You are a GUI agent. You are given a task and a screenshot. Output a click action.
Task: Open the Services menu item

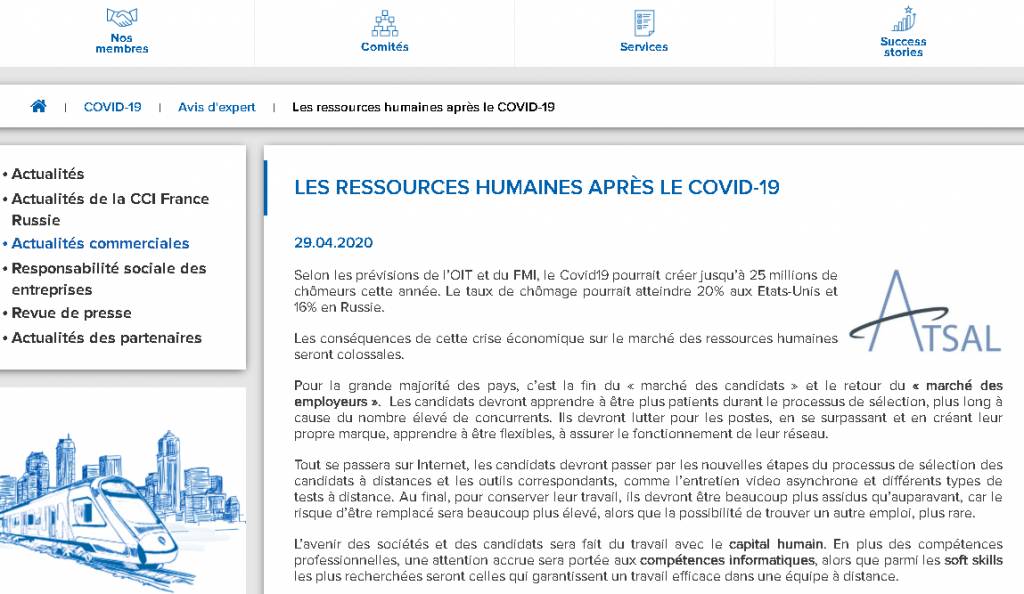tap(644, 47)
